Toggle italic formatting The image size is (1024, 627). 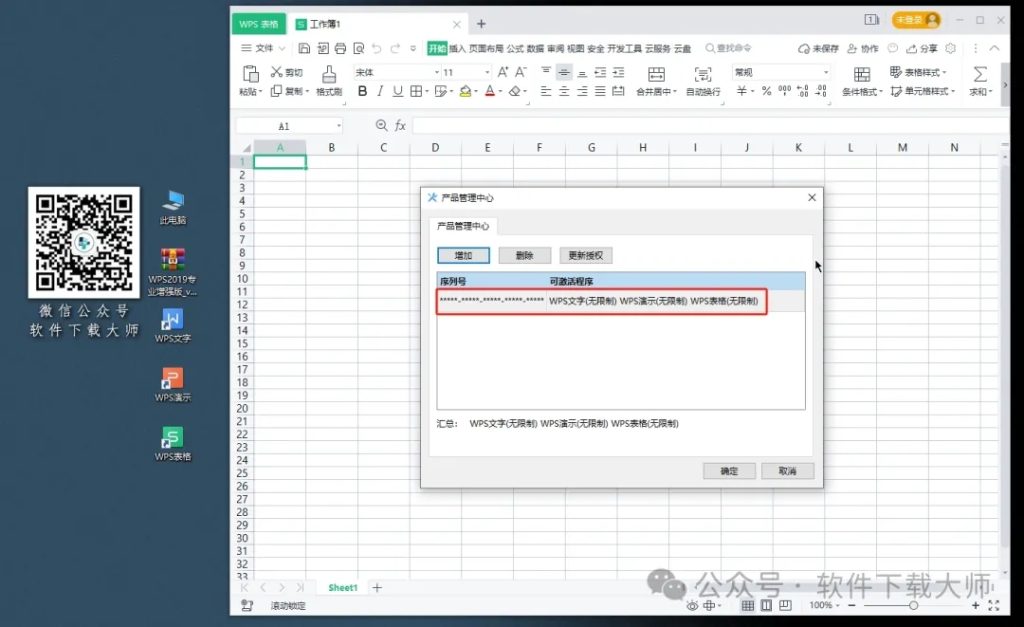coord(380,92)
